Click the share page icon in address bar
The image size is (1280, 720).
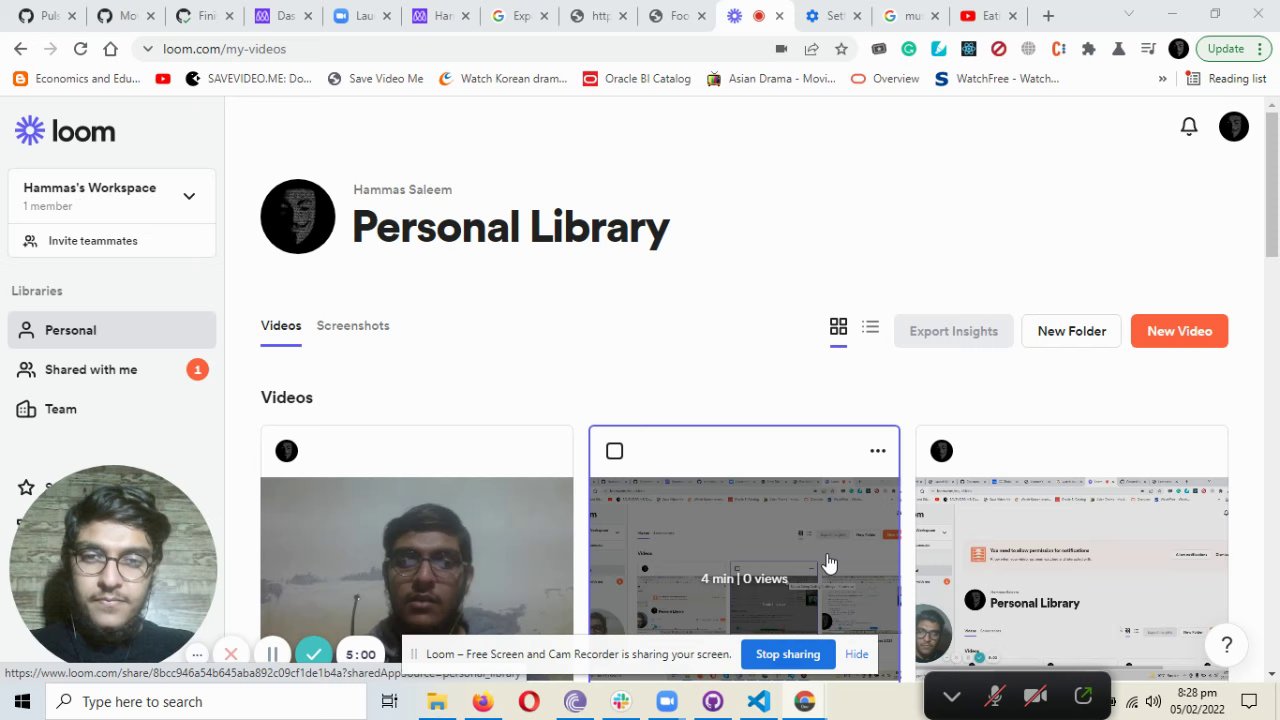click(811, 49)
